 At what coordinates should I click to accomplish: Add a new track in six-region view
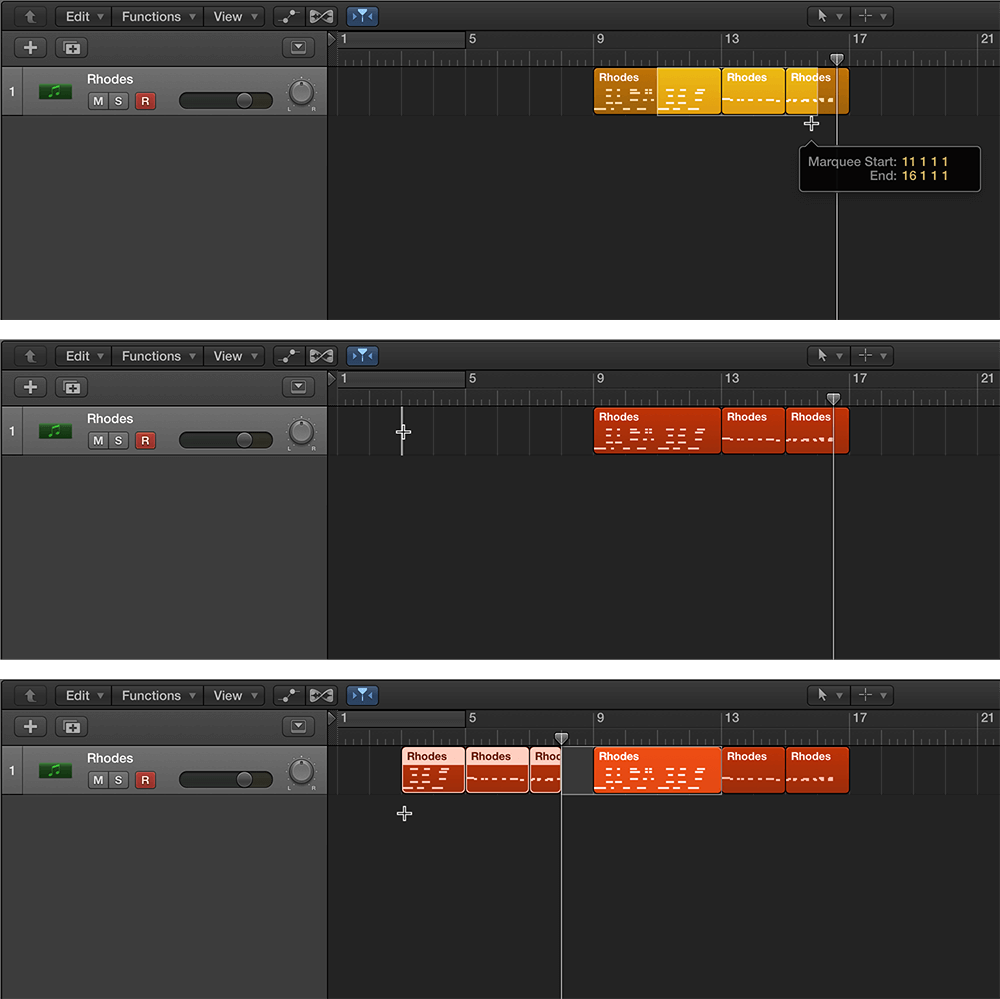30,727
